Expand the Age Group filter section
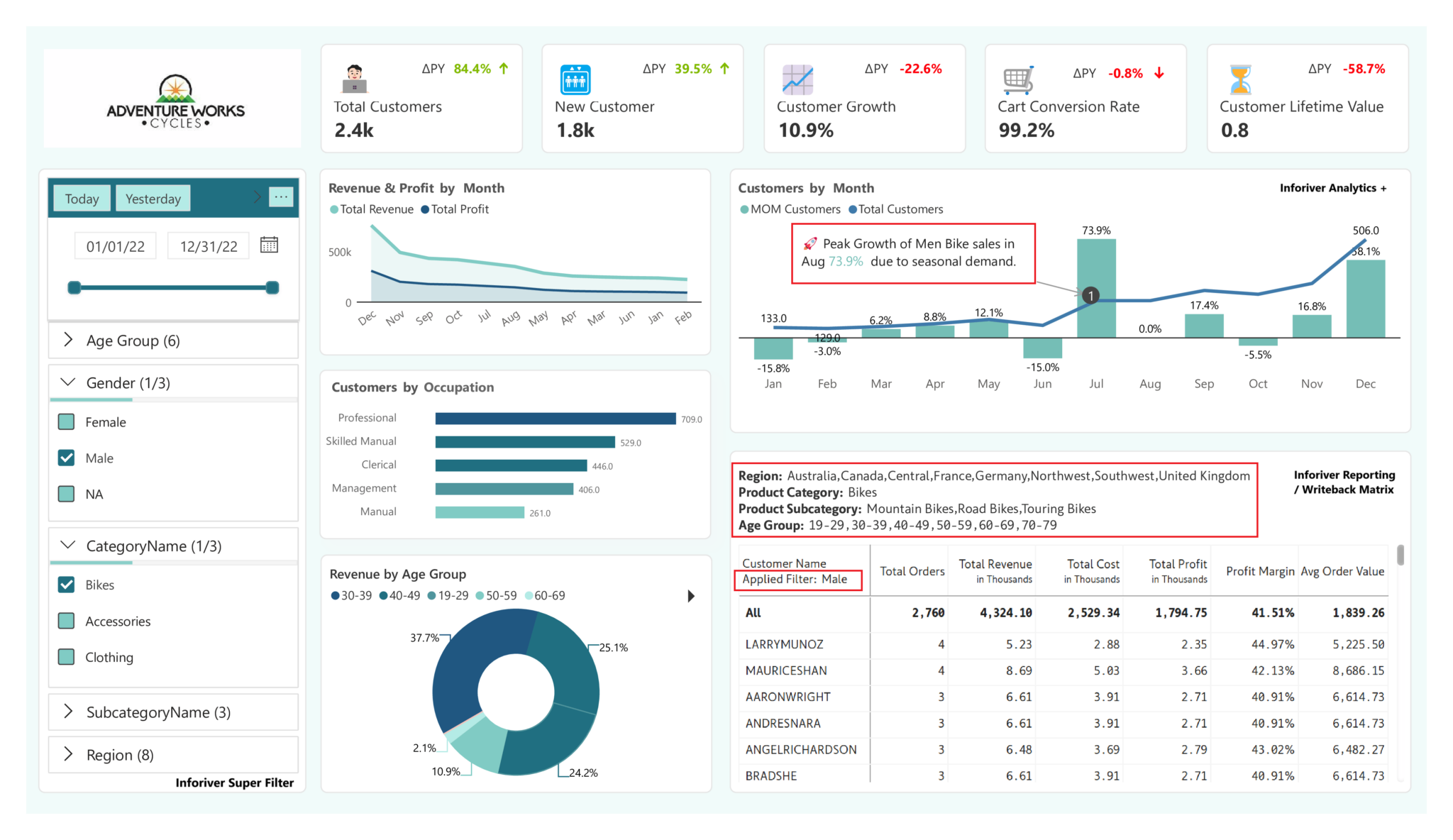This screenshot has height=840, width=1453. (67, 340)
